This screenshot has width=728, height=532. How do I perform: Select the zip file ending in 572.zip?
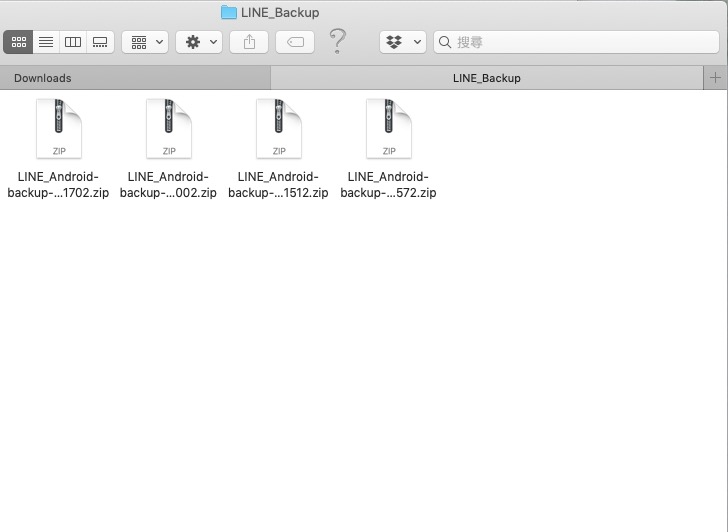389,129
